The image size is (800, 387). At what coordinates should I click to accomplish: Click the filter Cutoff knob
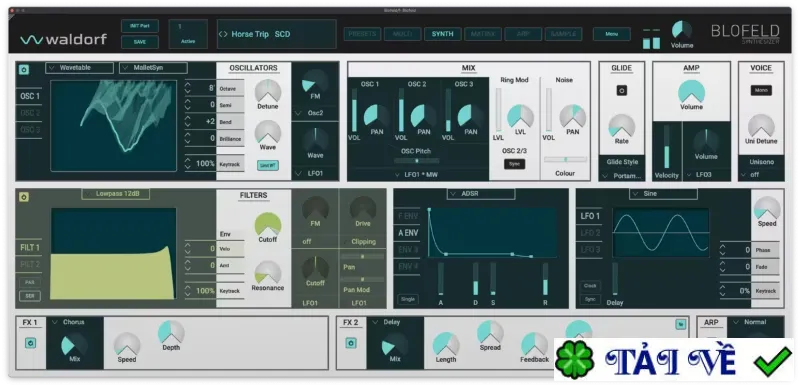[268, 224]
